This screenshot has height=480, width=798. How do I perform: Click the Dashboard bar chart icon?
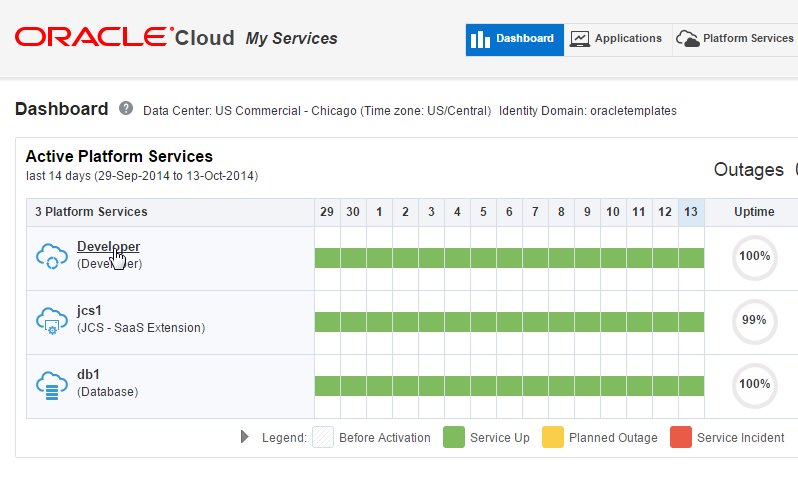481,39
